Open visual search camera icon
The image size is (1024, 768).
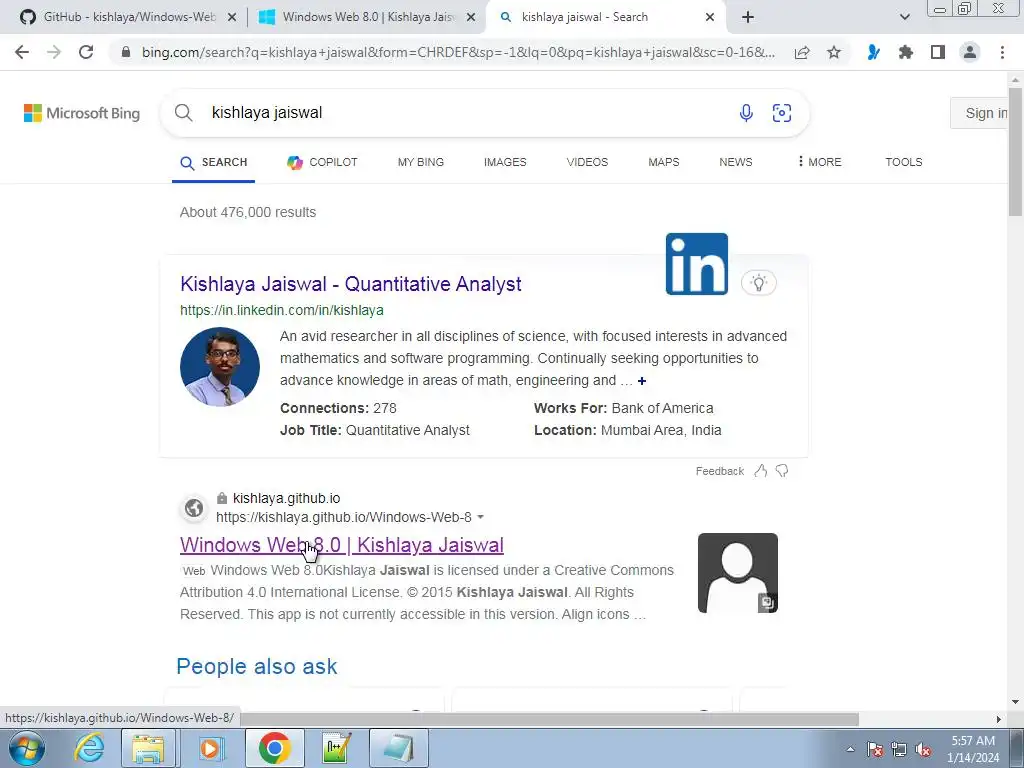click(x=782, y=113)
